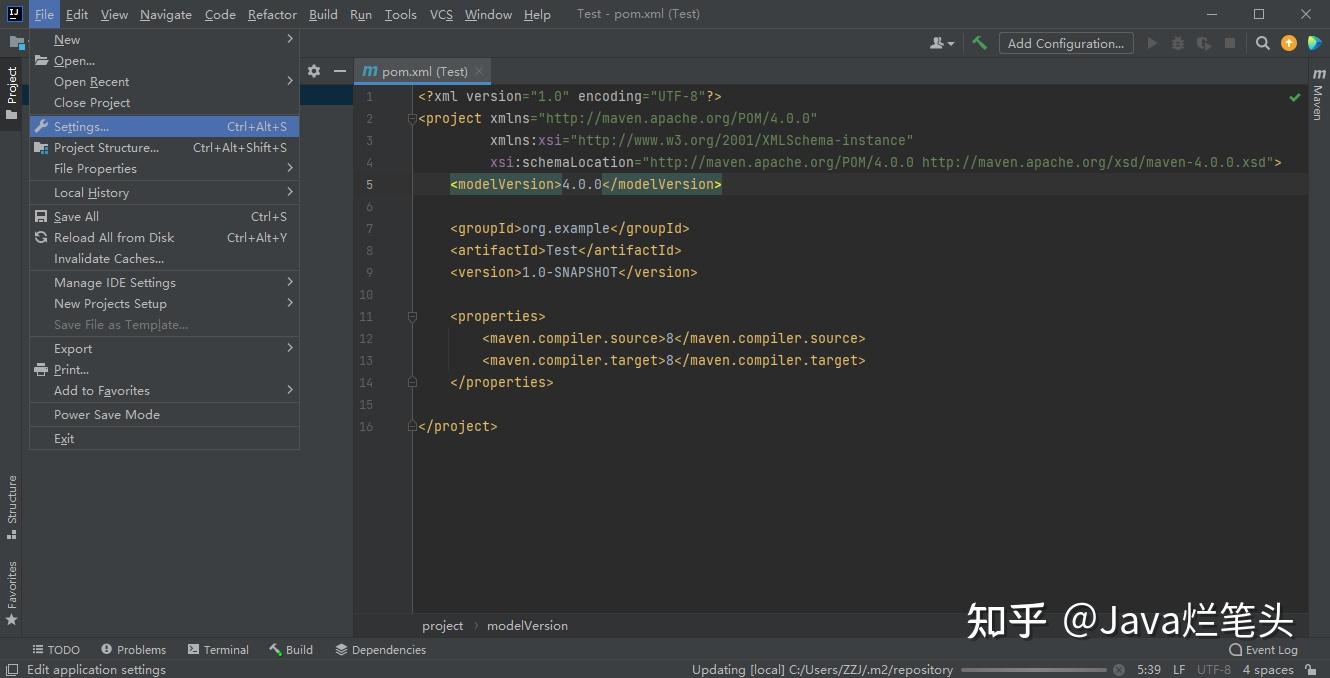
Task: Click the grayed Debug bug icon
Action: click(x=1178, y=43)
